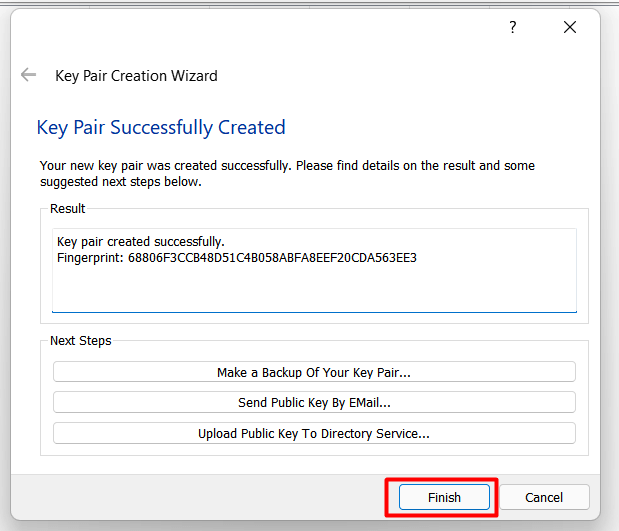Click the 'Key pair created successfully.' line
619x531 pixels.
pyautogui.click(x=141, y=241)
